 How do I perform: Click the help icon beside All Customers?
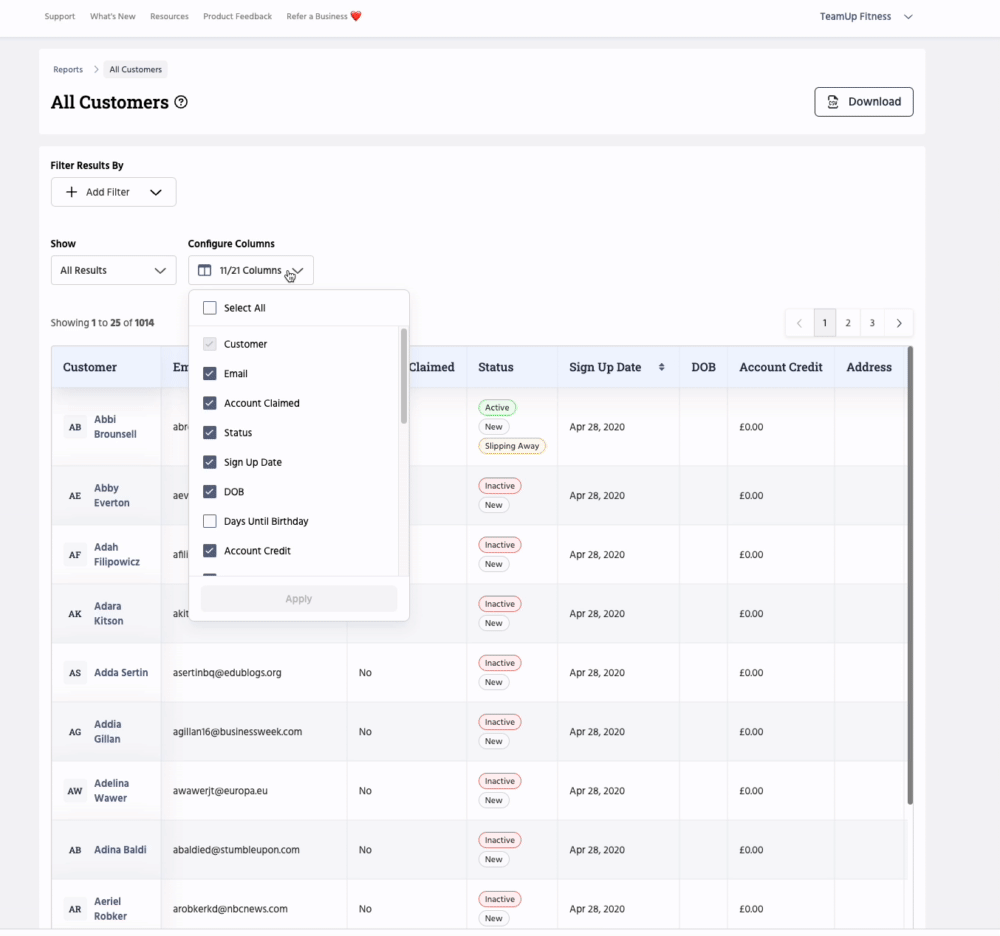181,102
